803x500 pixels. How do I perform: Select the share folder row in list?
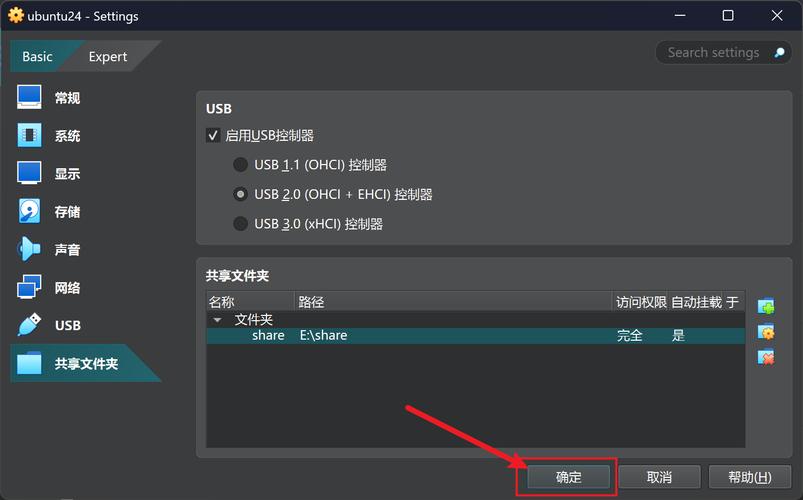476,336
